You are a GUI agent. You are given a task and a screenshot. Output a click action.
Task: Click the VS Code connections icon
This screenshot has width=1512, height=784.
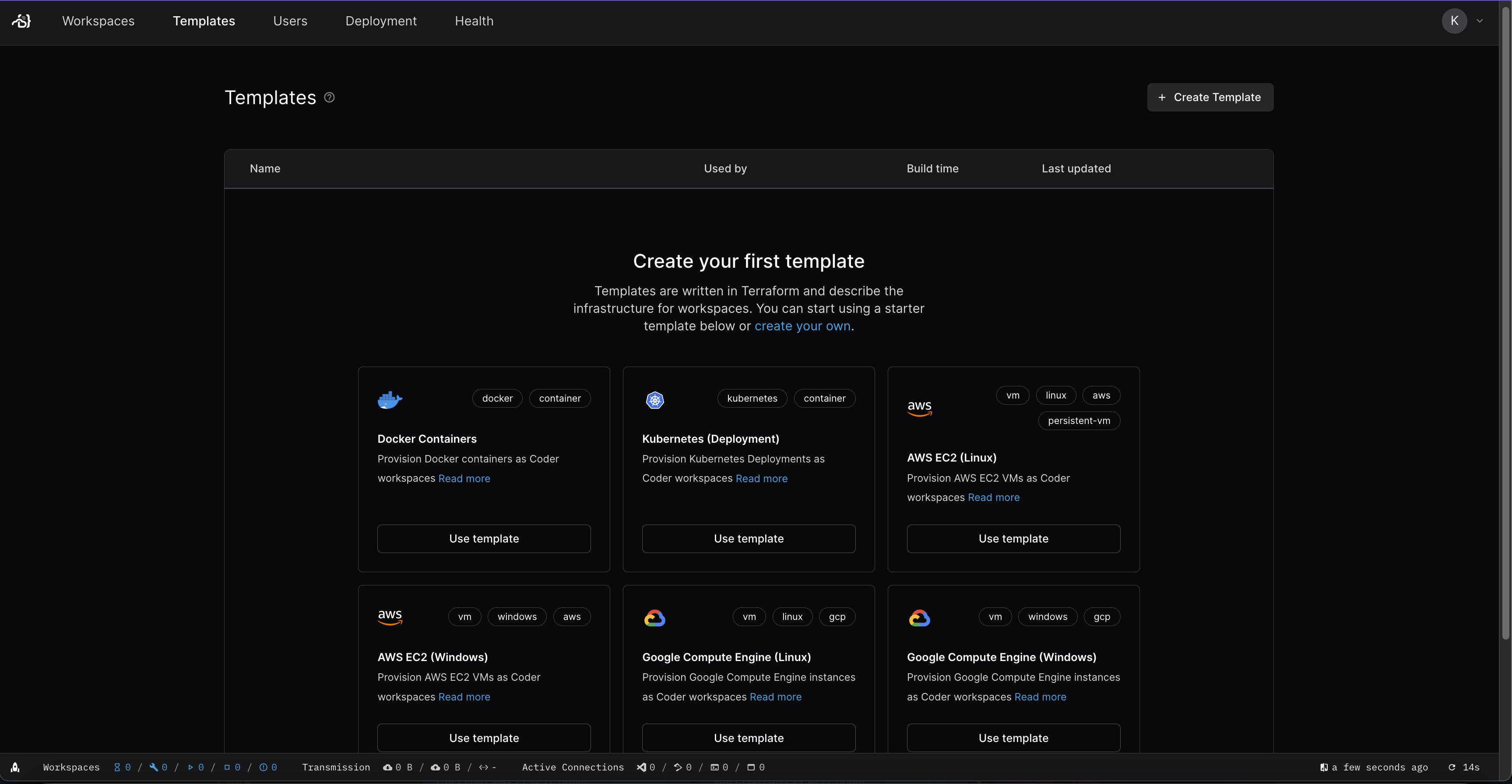click(x=642, y=767)
